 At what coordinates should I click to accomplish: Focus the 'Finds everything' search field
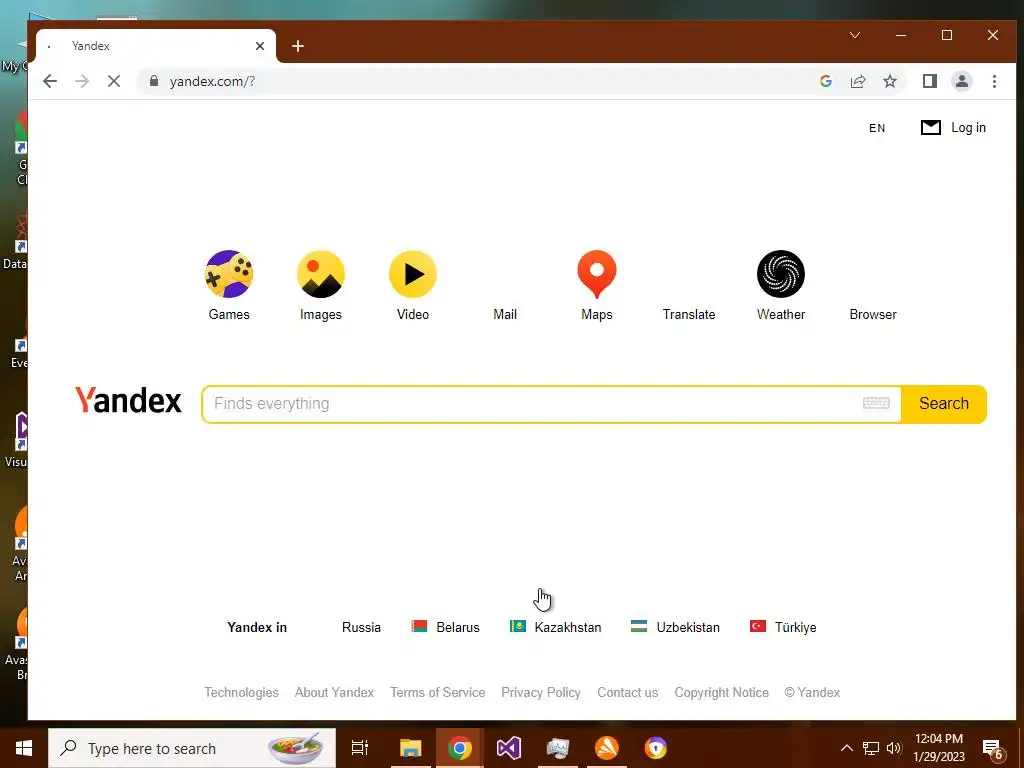pyautogui.click(x=532, y=404)
